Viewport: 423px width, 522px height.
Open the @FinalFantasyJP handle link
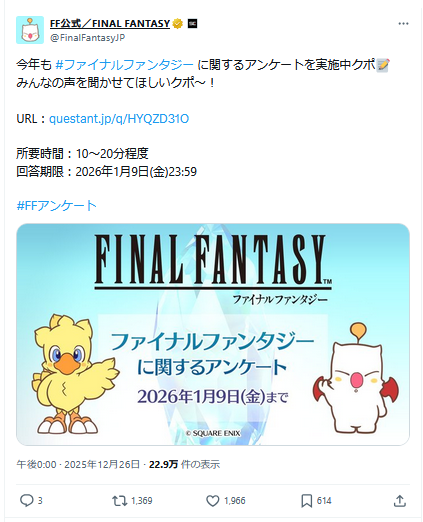click(87, 38)
